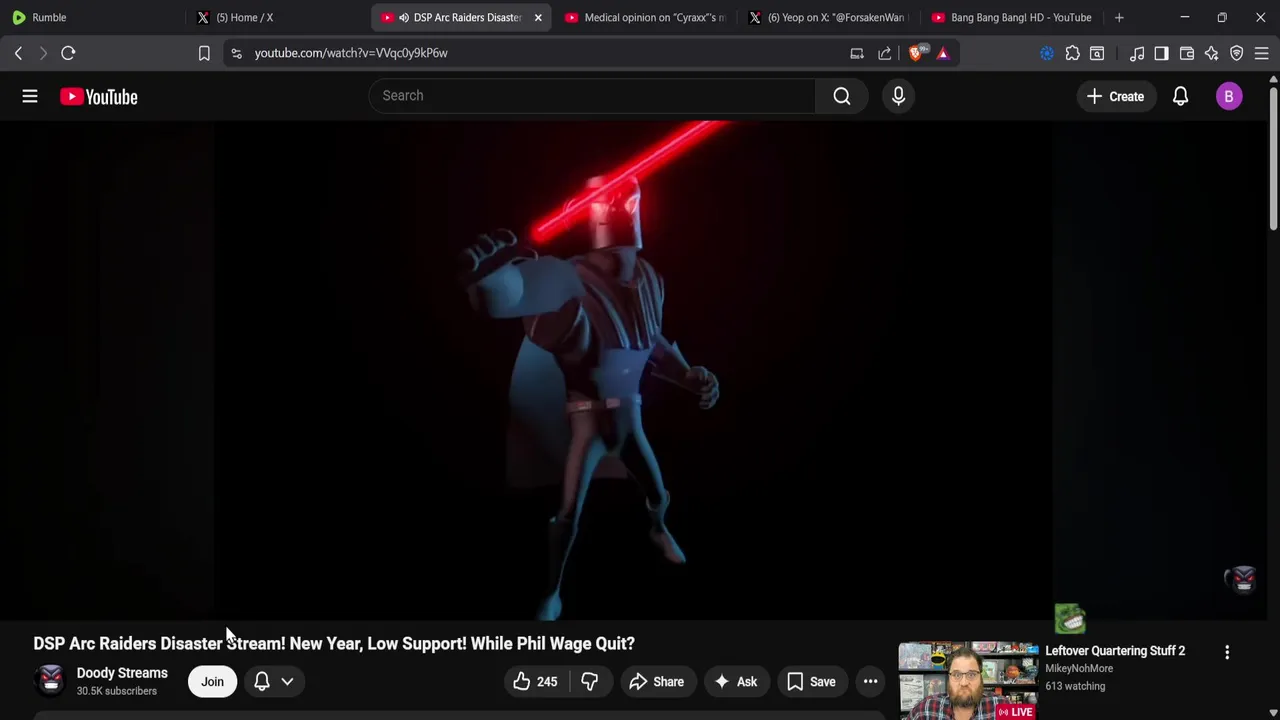Switch to the Yeop on X tab
The width and height of the screenshot is (1280, 720).
830,17
